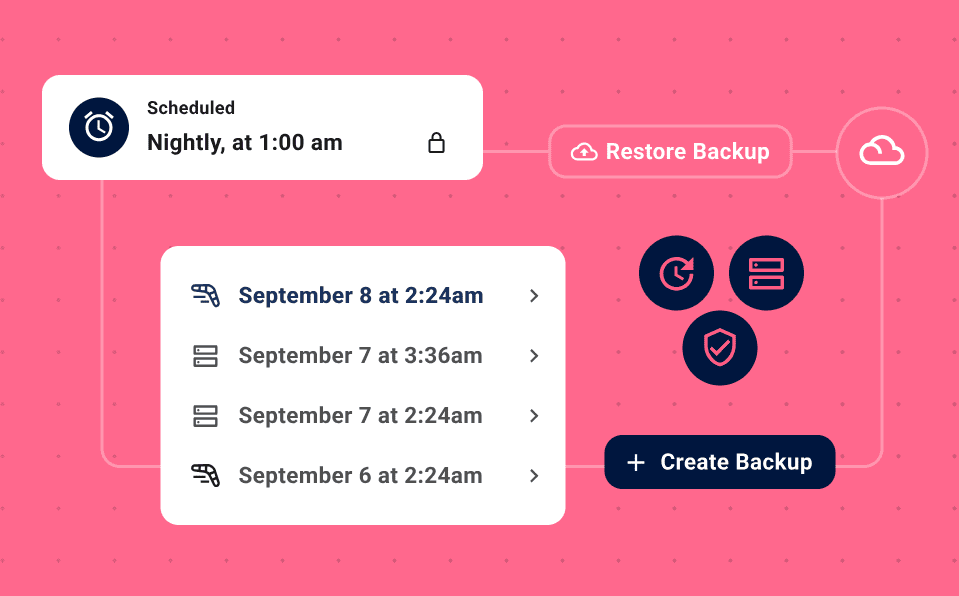Click the boomerang icon beside September 8
This screenshot has height=596, width=959.
click(x=206, y=296)
